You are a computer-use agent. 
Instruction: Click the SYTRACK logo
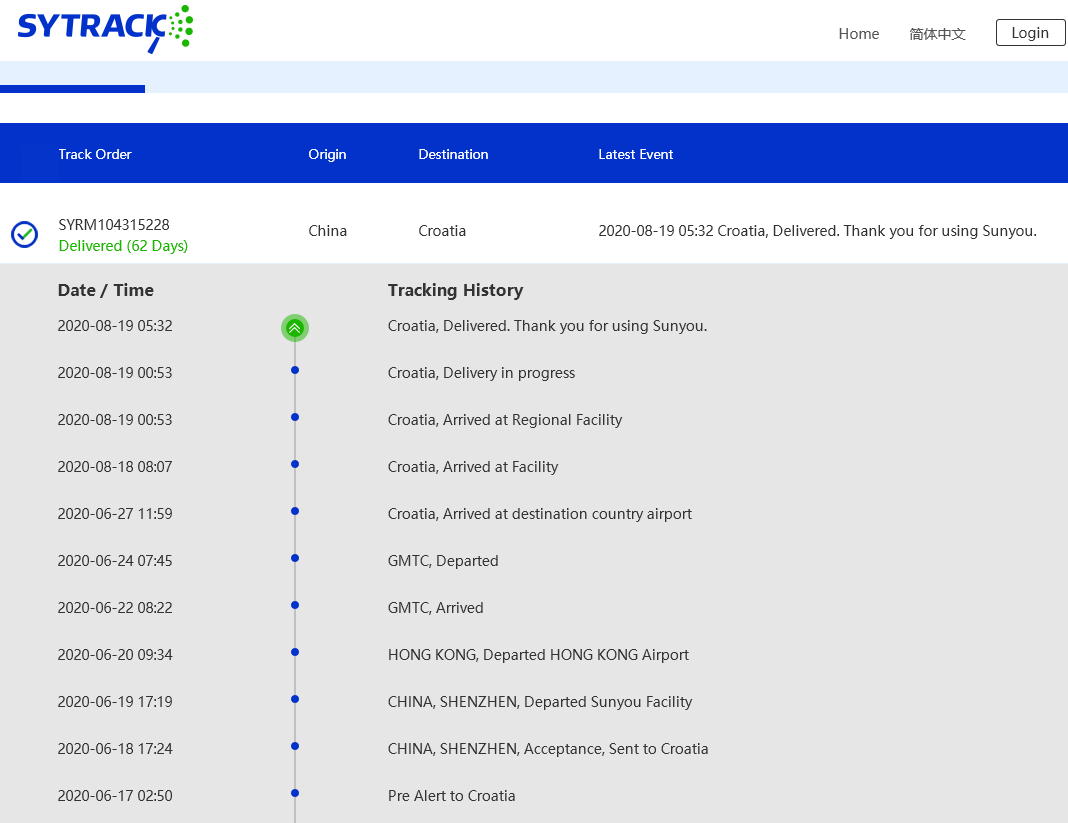[x=105, y=29]
